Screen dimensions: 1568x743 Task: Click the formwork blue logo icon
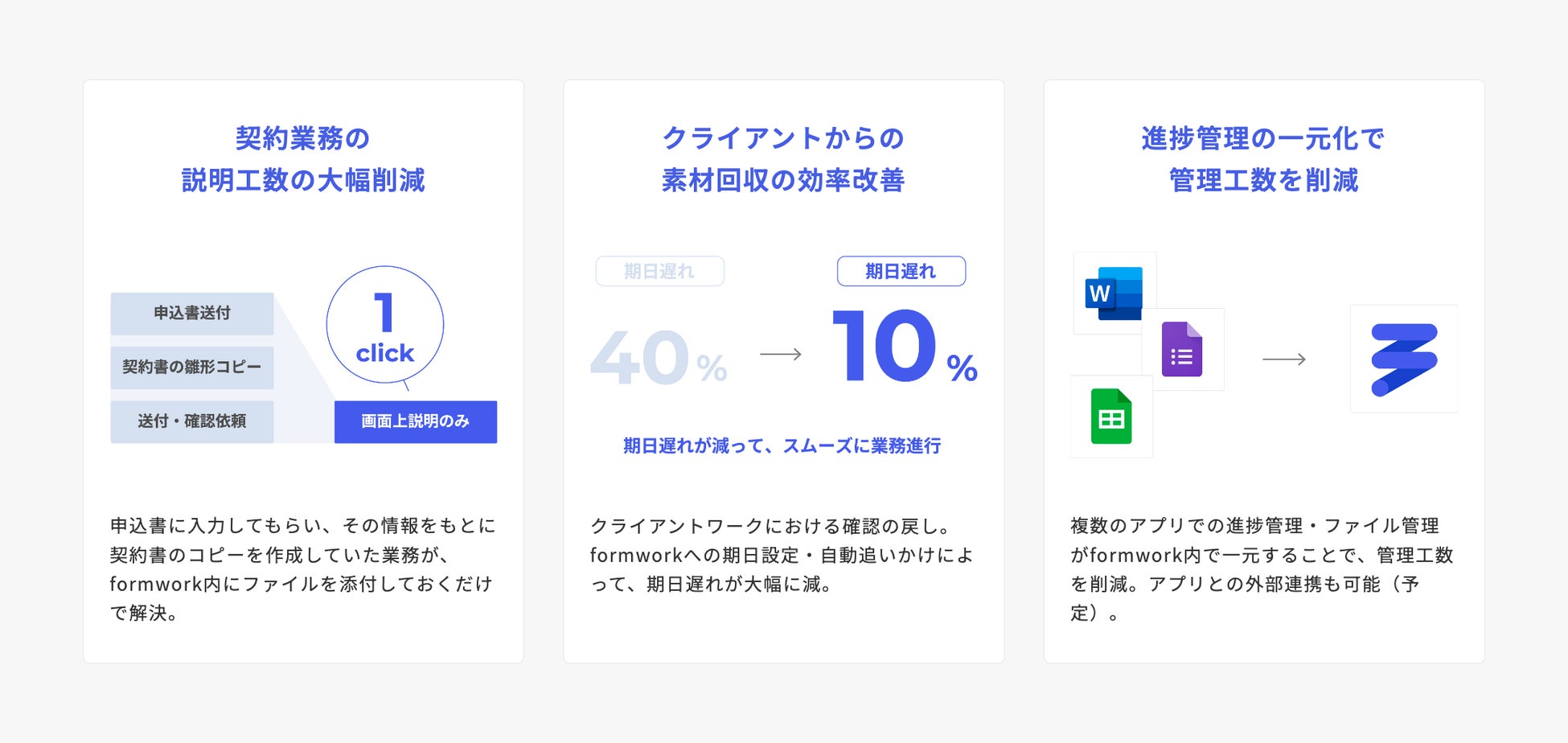pos(1404,359)
